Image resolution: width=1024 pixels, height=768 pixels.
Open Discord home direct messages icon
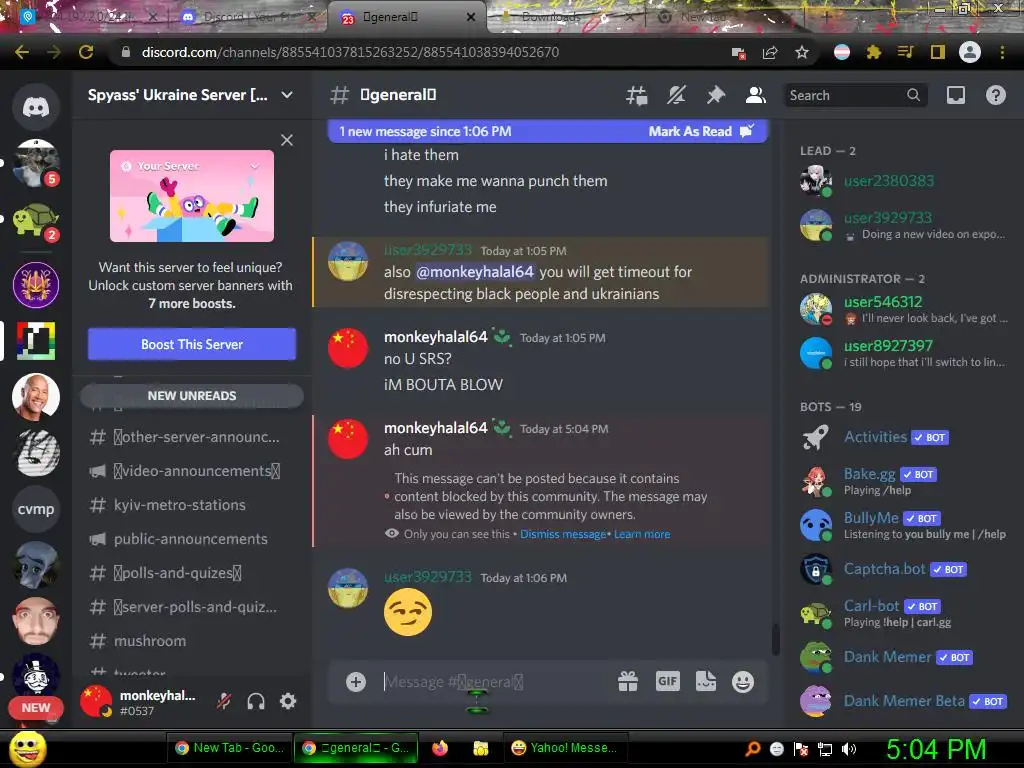(36, 106)
